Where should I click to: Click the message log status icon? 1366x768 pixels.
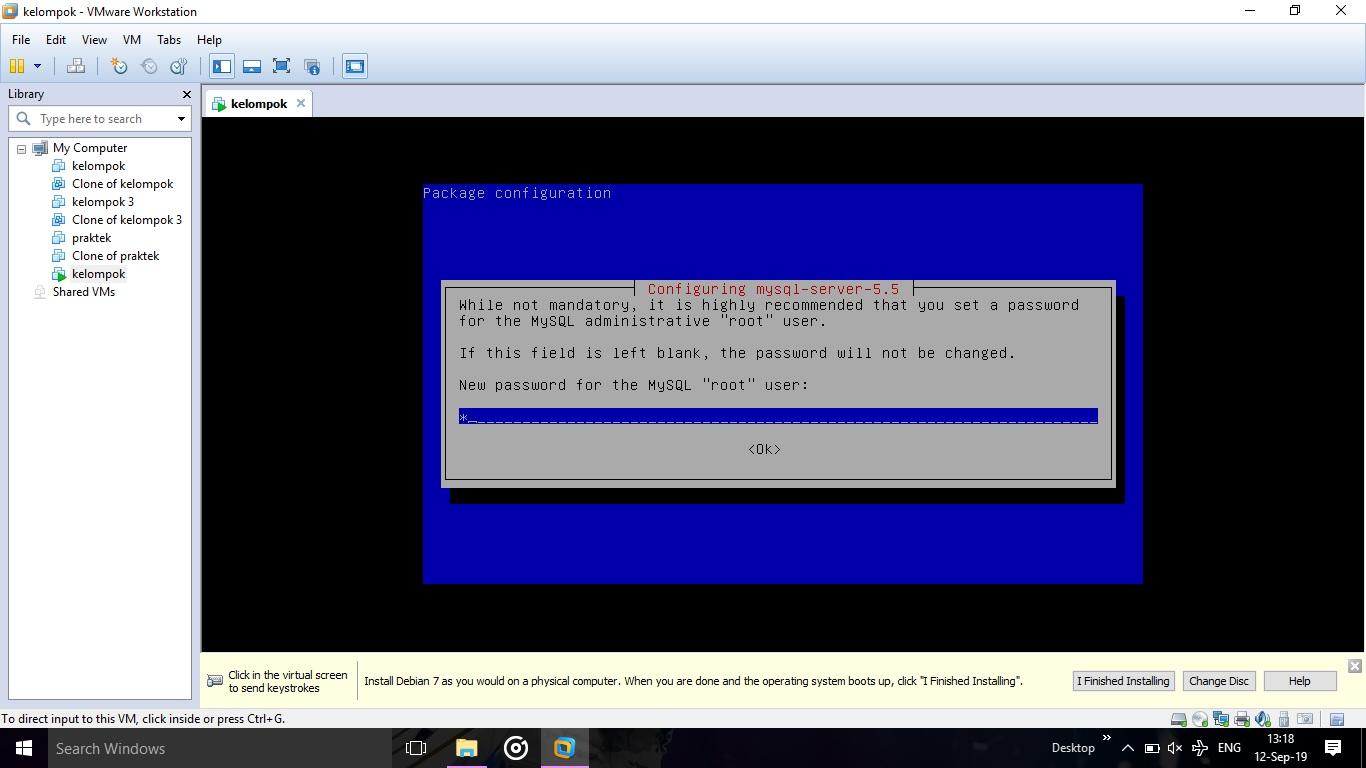coord(1337,719)
